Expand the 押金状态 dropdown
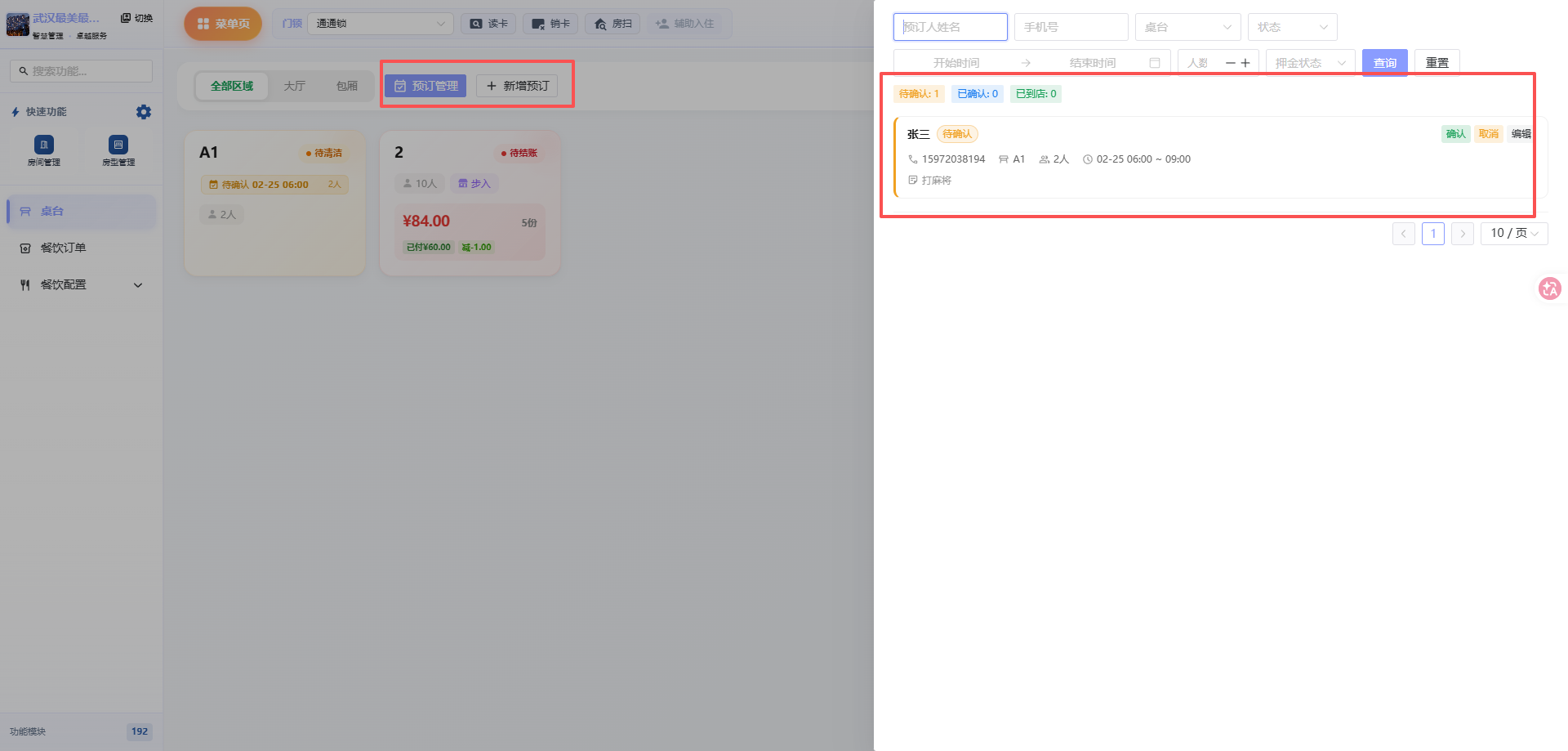Screen dimensions: 1568x751 pyautogui.click(x=1310, y=63)
